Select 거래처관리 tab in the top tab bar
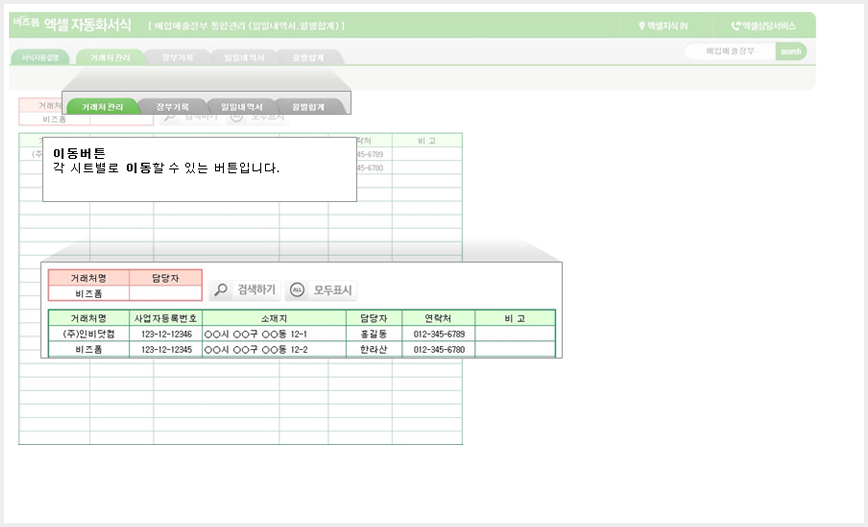The width and height of the screenshot is (868, 527). (110, 58)
